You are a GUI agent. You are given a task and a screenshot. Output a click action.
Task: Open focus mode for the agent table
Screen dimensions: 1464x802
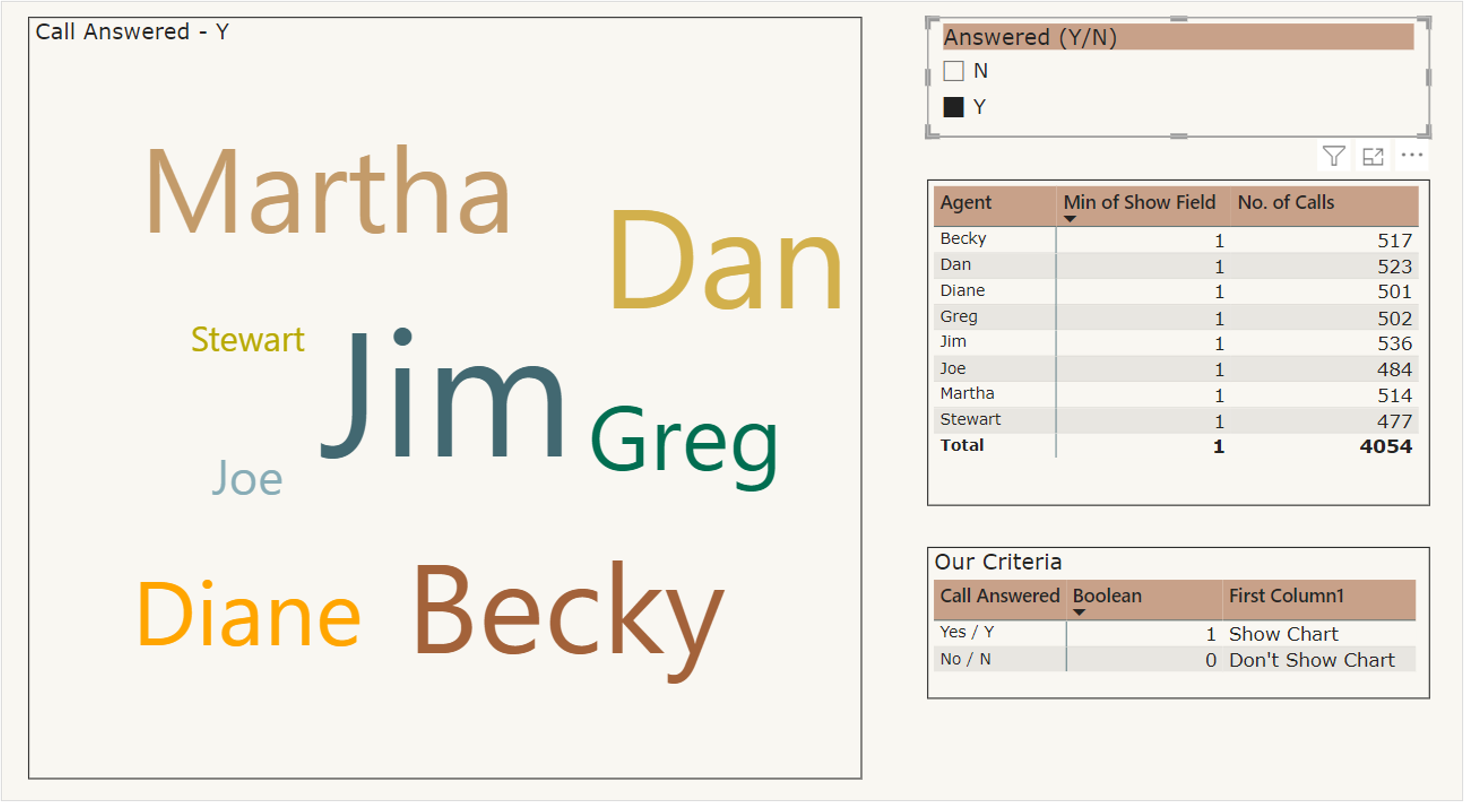tap(1373, 156)
